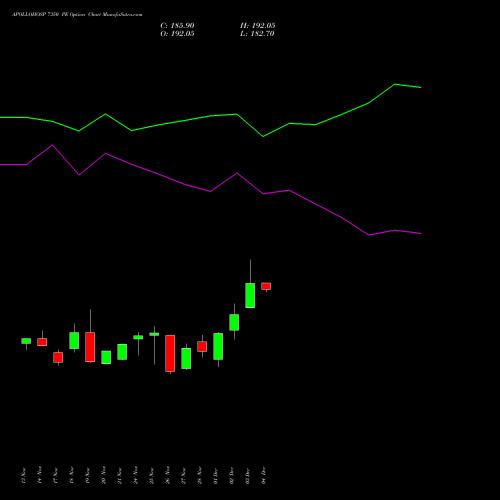Select the green candlestick for 02 Dec
Viewport: 500px width, 500px height.
234,322
